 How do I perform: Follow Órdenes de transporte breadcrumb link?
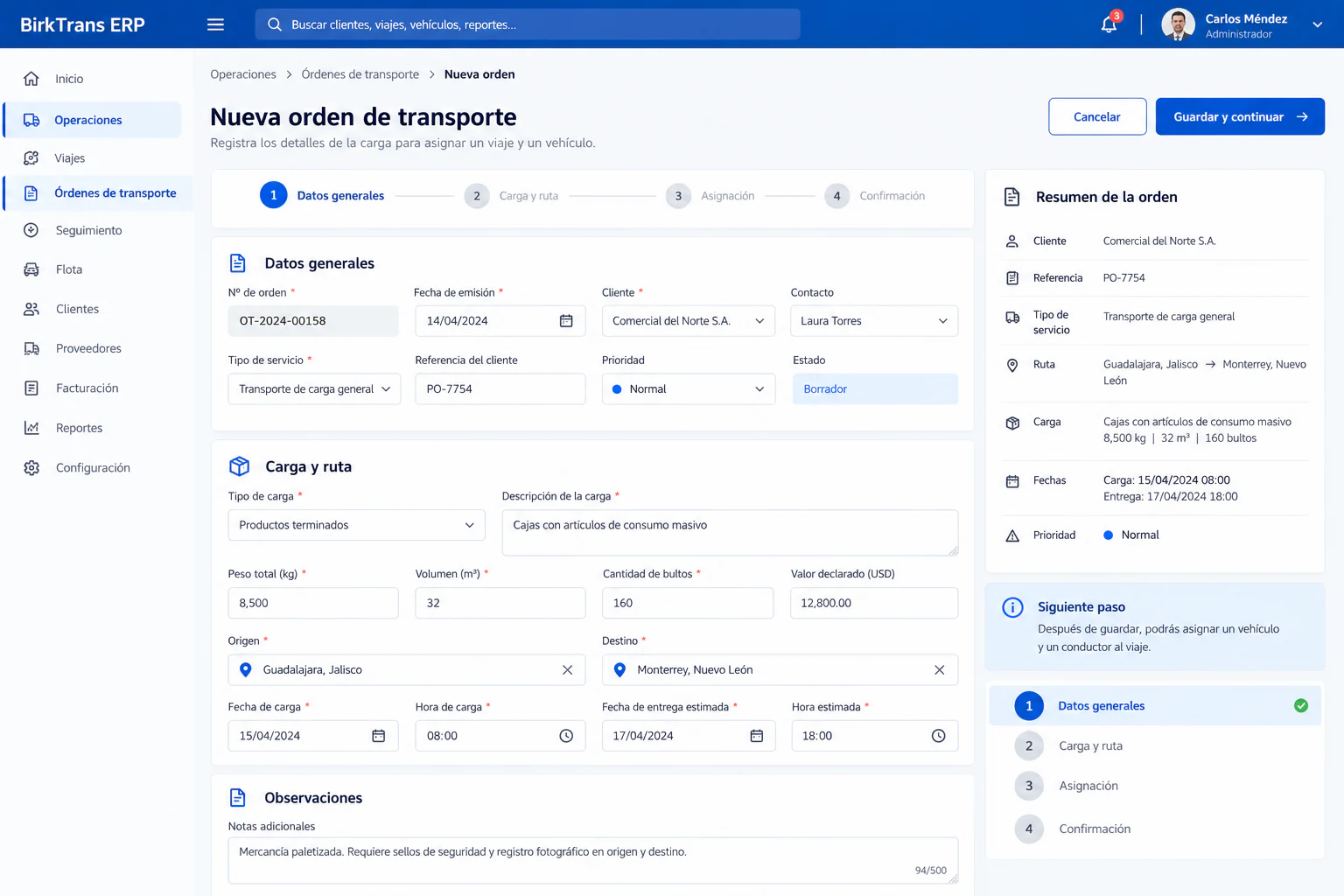(x=360, y=74)
